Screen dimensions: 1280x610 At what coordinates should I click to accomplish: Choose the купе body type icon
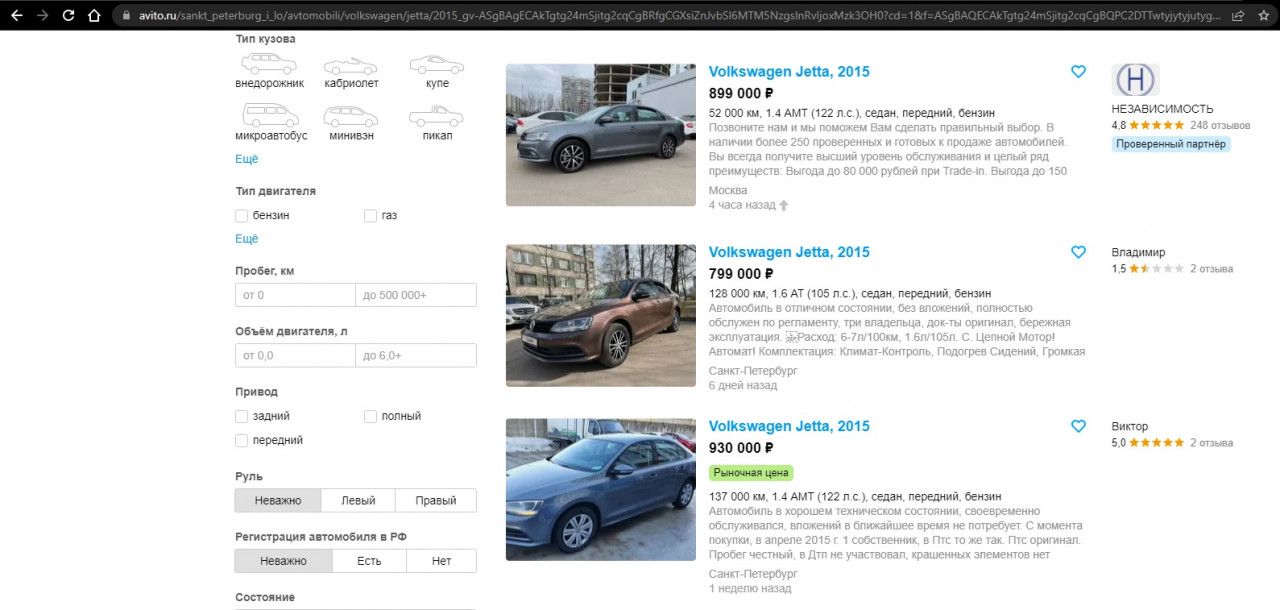click(x=437, y=65)
